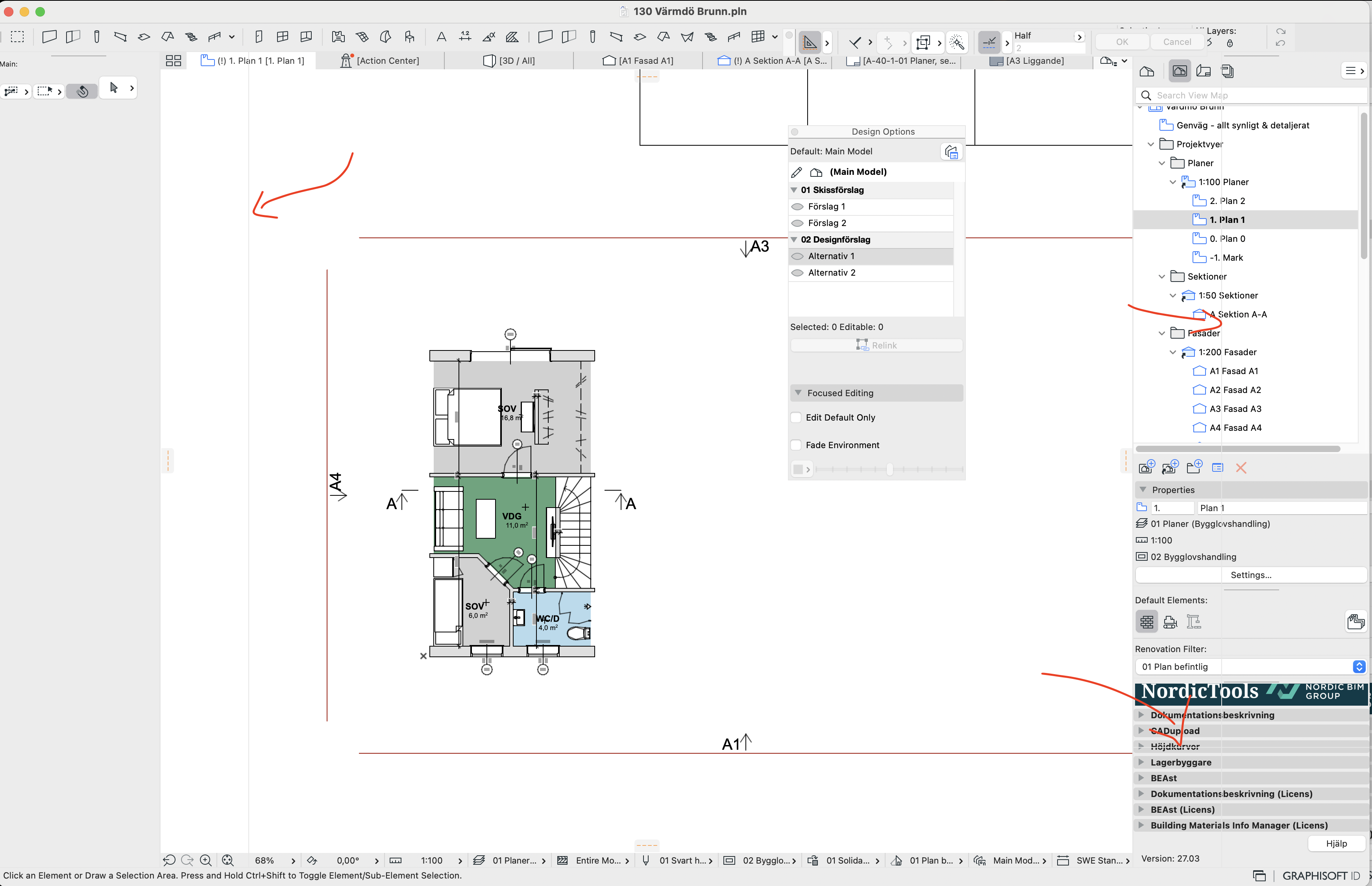Click the Hjälp button
The height and width of the screenshot is (886, 1372).
(x=1336, y=843)
